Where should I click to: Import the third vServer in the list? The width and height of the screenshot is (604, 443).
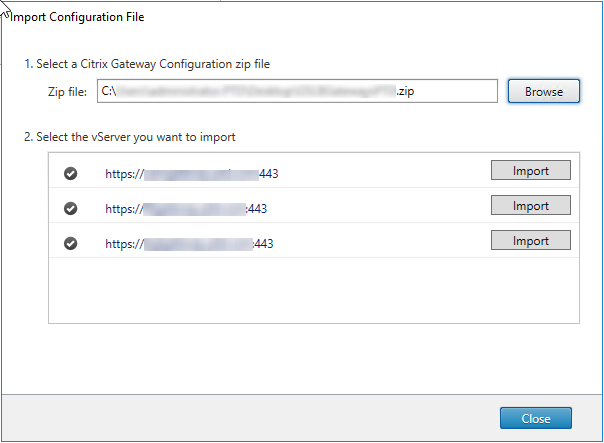(530, 241)
